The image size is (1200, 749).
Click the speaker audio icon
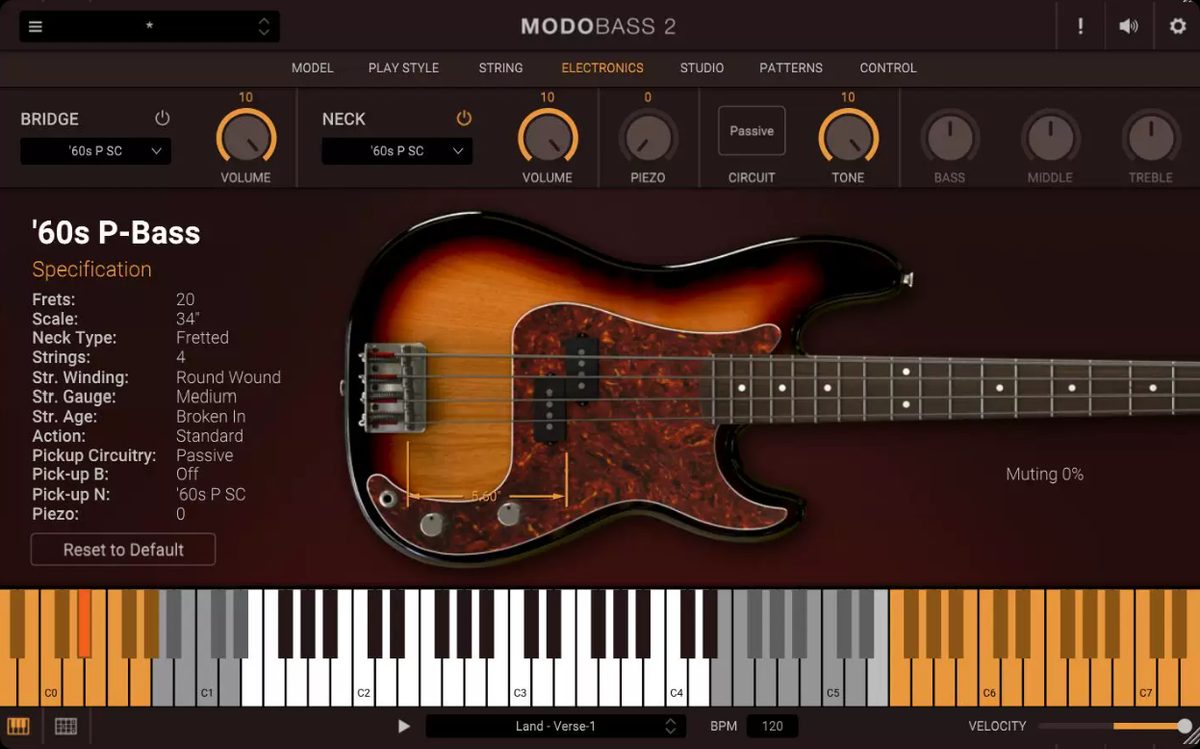[1128, 27]
